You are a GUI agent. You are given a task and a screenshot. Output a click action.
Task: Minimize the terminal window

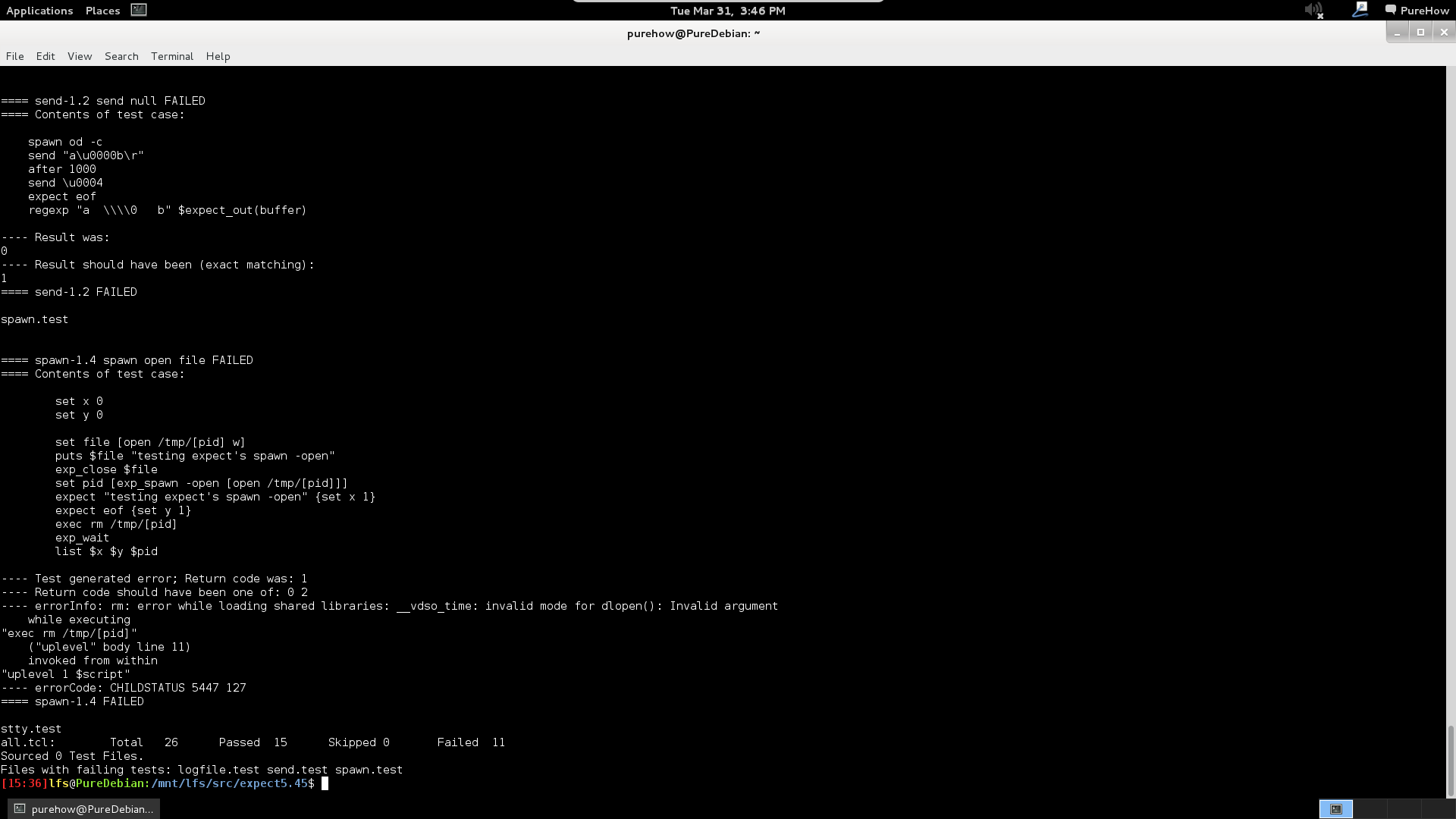[1397, 32]
